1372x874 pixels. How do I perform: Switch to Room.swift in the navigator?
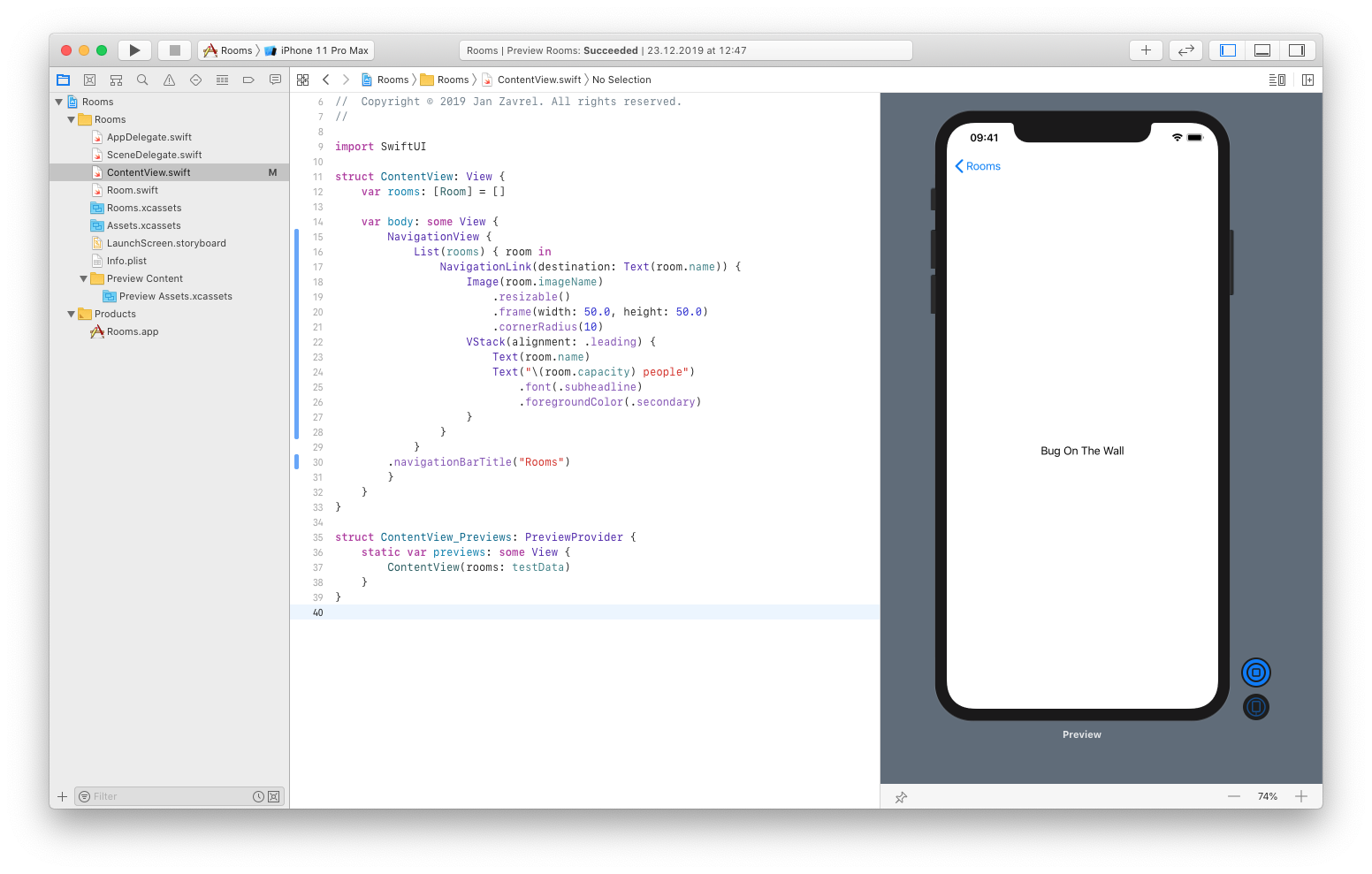tap(134, 190)
